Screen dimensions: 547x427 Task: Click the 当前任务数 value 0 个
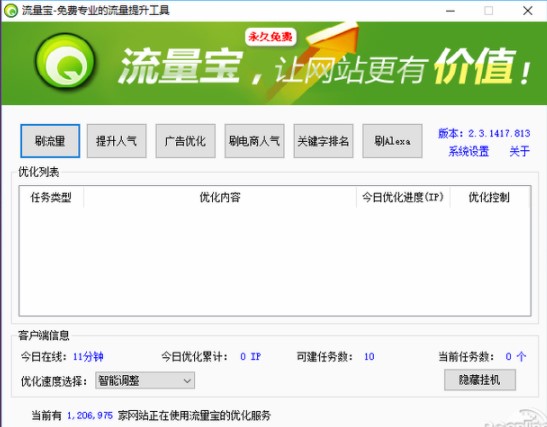tap(516, 357)
